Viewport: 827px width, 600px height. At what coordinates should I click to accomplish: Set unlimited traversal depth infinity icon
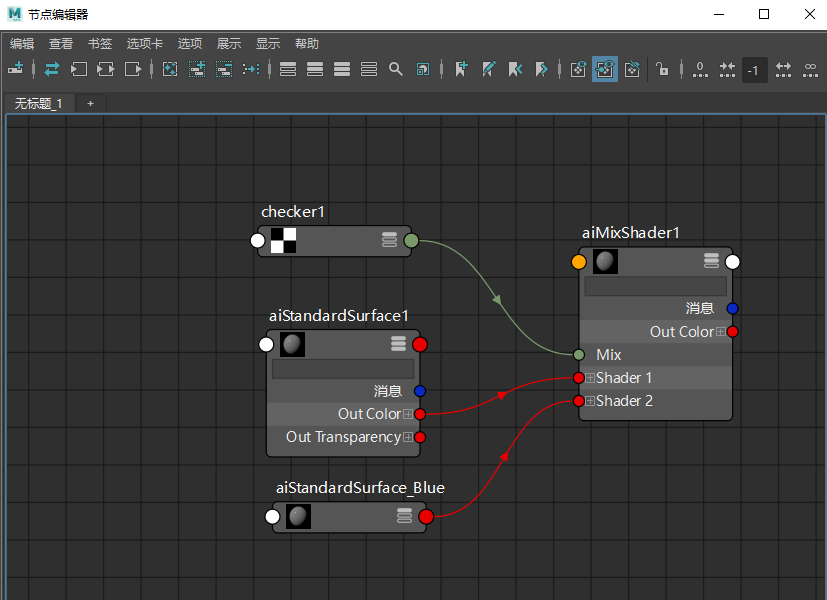tap(810, 69)
